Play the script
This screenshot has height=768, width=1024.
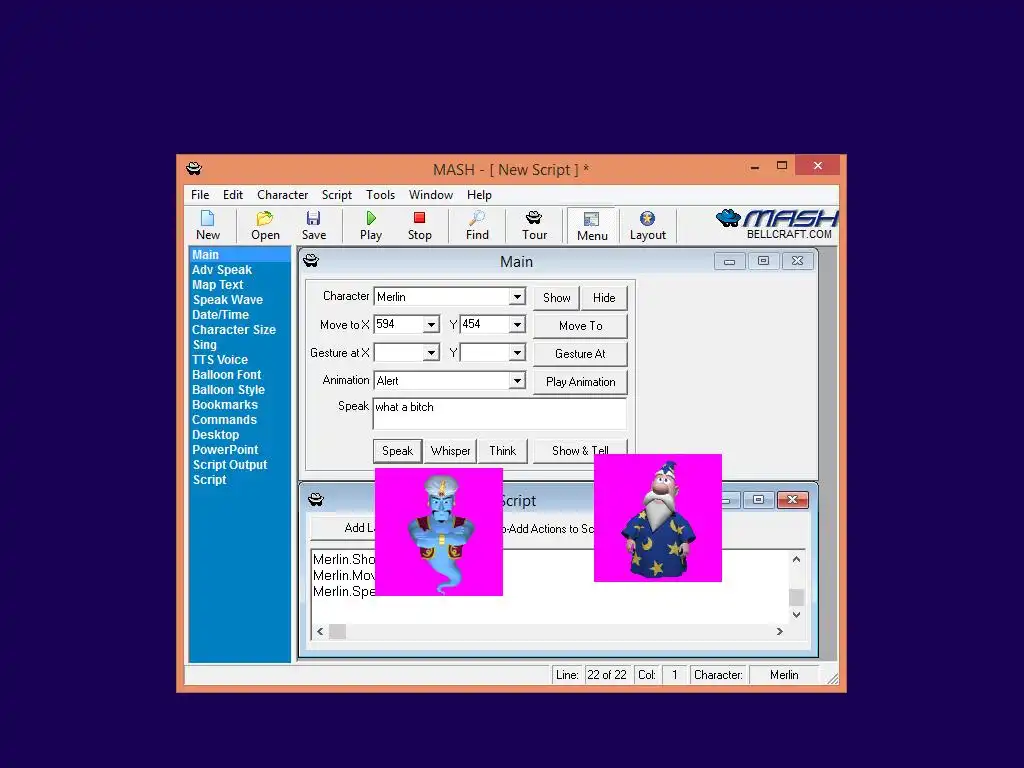click(x=371, y=225)
